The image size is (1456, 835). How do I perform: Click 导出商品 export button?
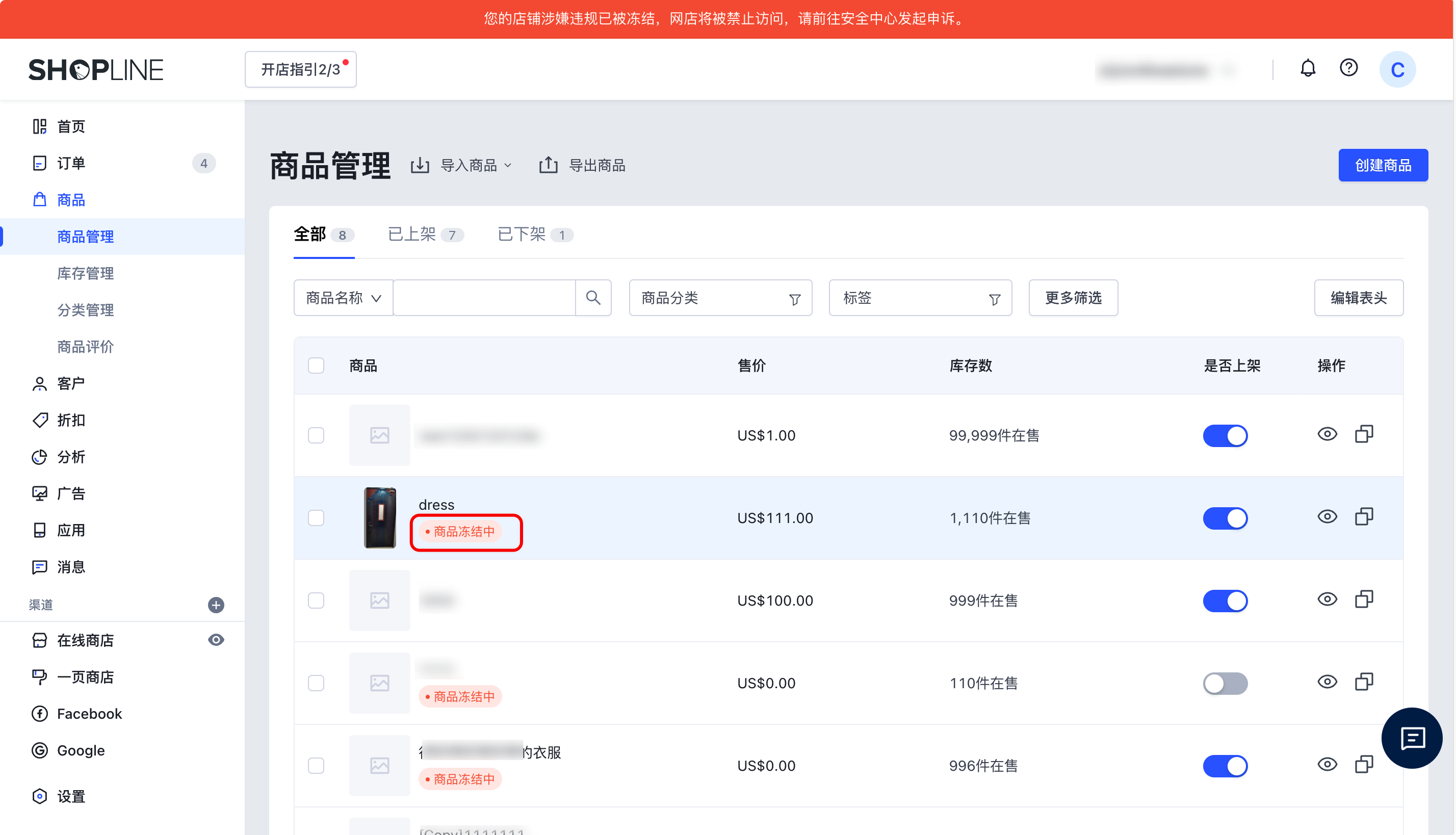[x=582, y=165]
